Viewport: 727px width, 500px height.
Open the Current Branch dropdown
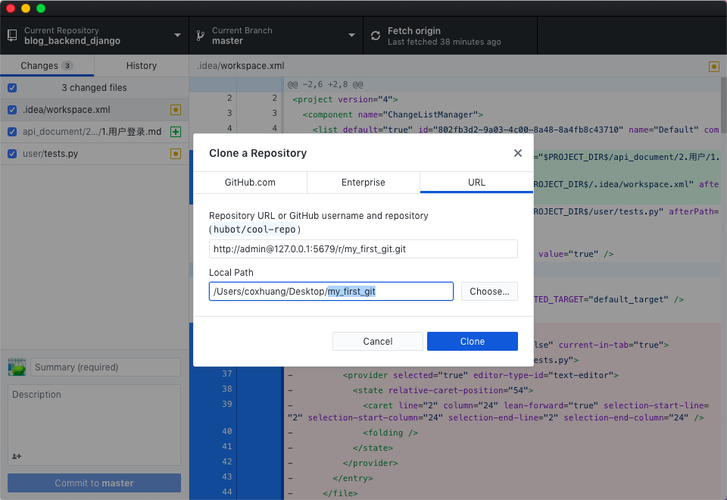276,36
